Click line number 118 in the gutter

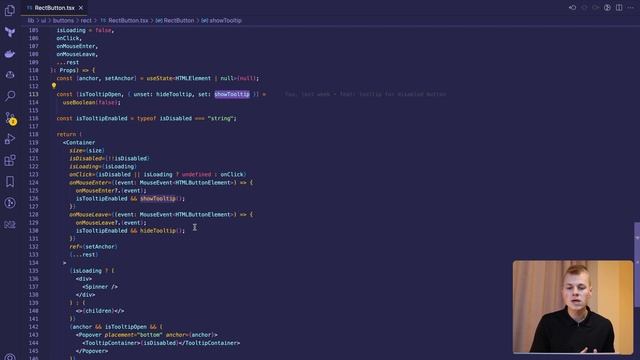pyautogui.click(x=33, y=134)
